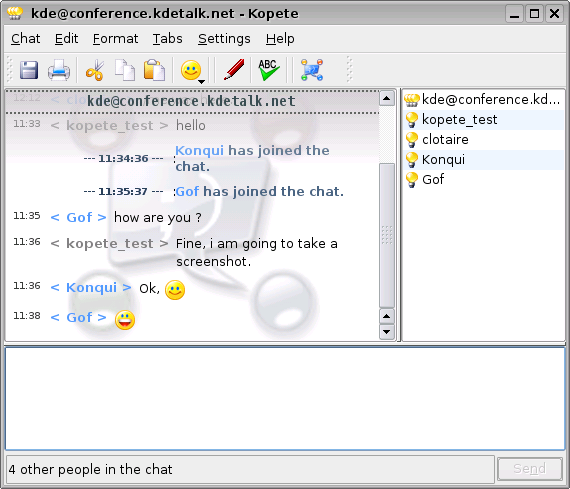Screen dimensions: 570x489
Task: Open the smiley emoticon dropdown
Action: click(193, 71)
